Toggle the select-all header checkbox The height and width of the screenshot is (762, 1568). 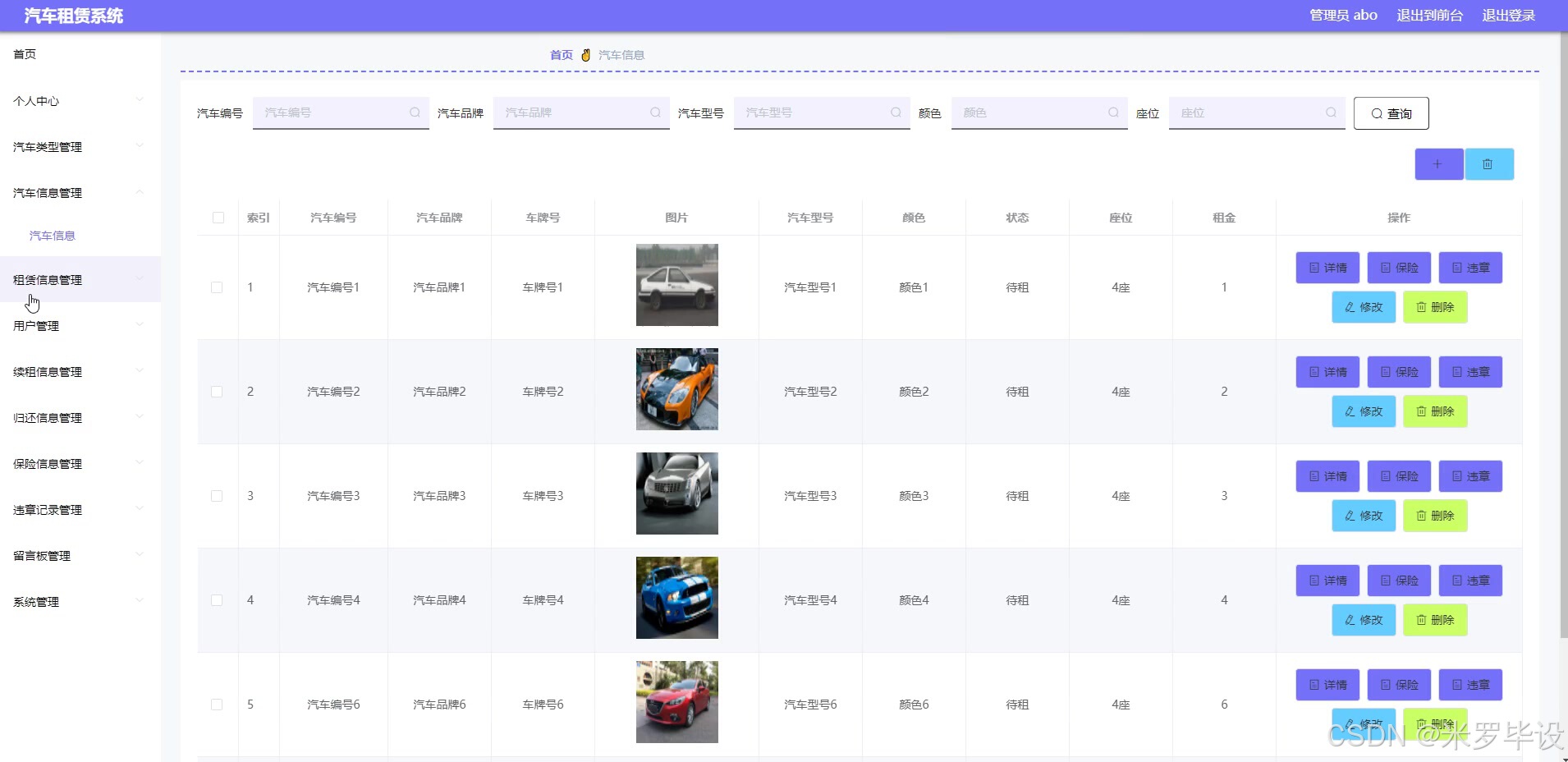218,218
